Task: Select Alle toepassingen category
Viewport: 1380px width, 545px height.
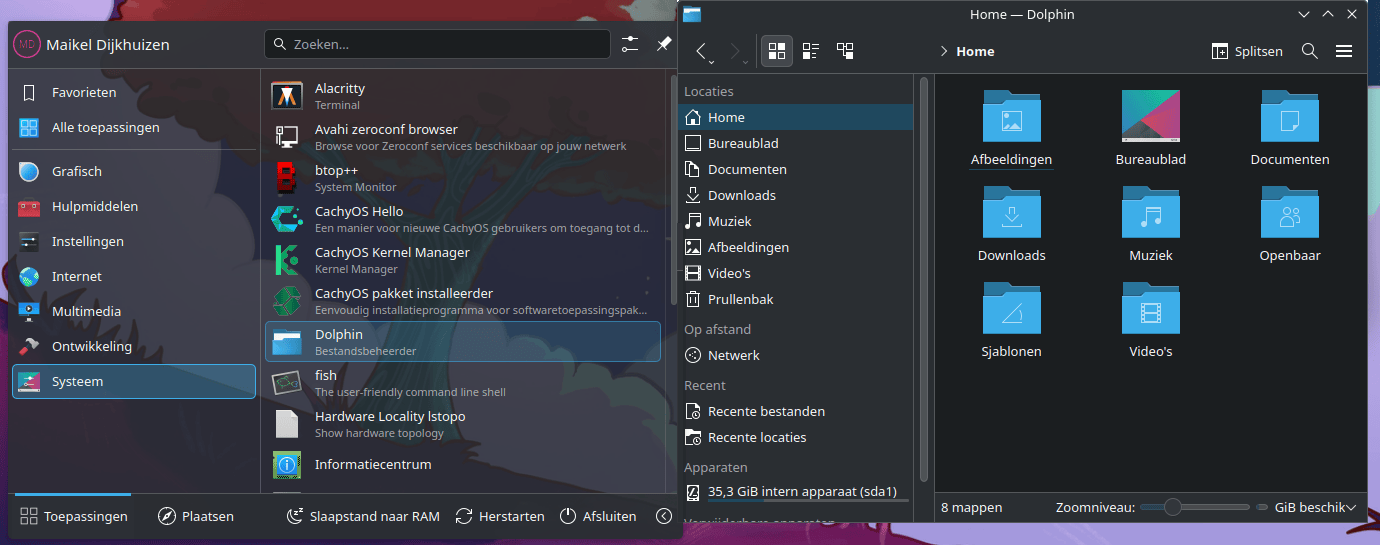Action: point(134,127)
